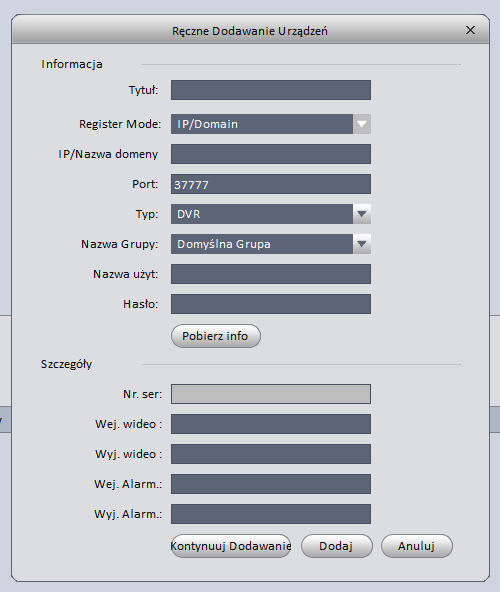Focus the Hasło password field

pos(271,304)
